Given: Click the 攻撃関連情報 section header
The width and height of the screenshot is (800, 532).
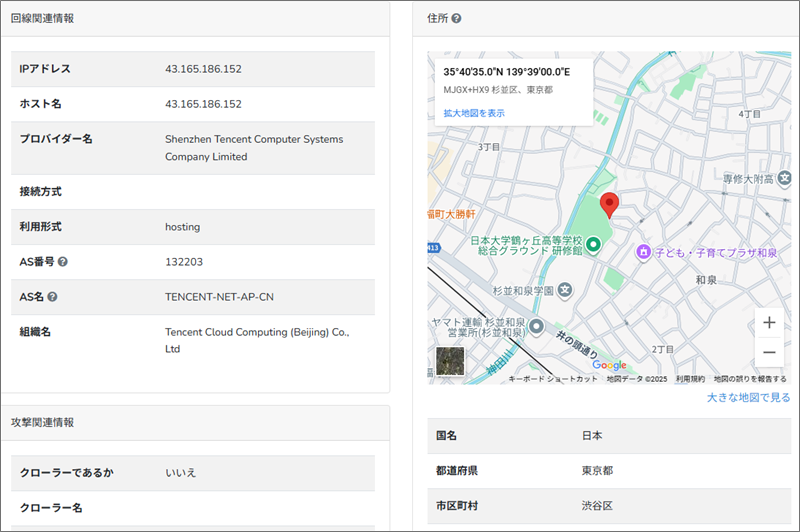Looking at the screenshot, I should 42,422.
